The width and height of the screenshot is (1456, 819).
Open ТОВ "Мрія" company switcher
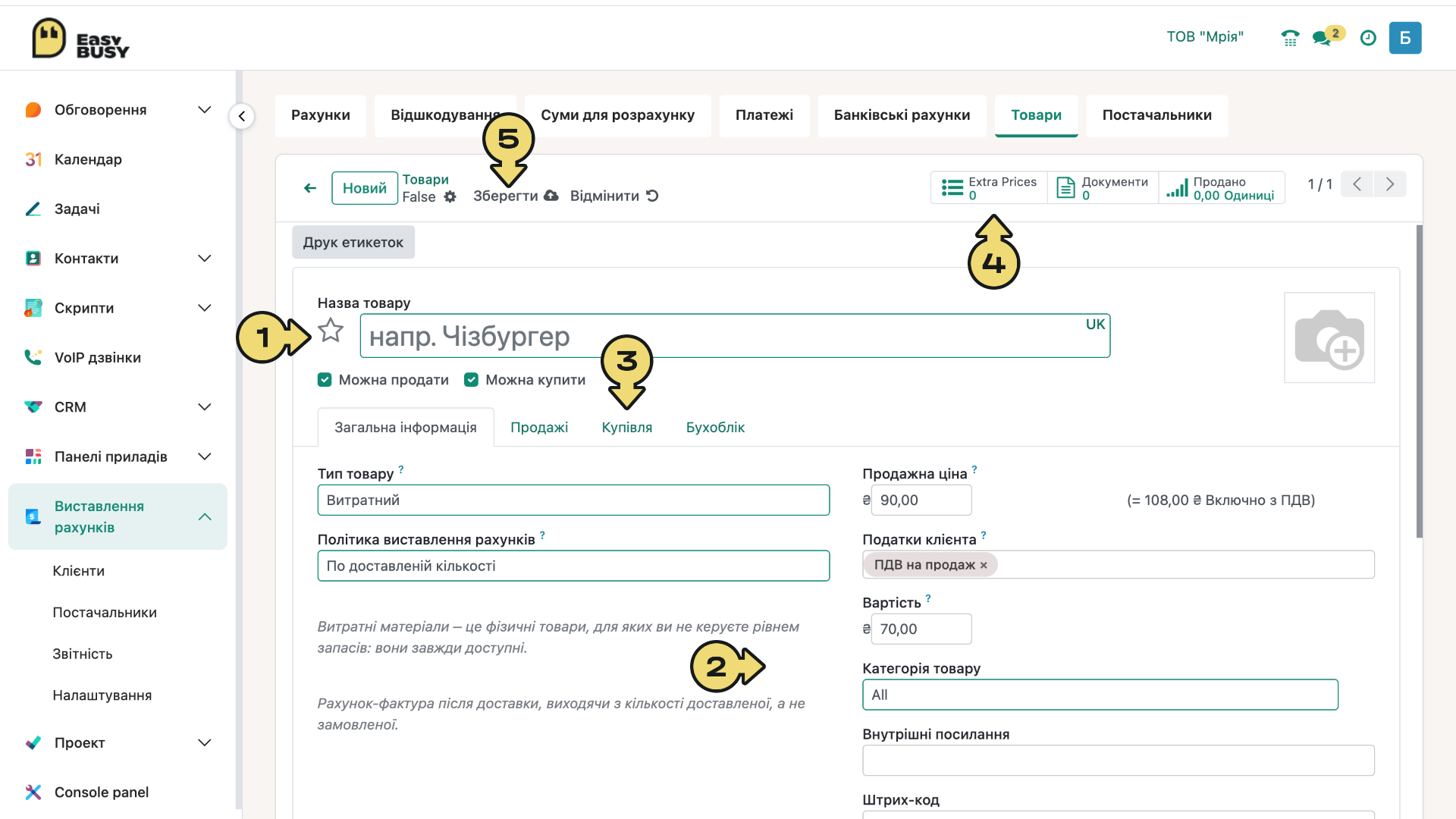pos(1205,37)
